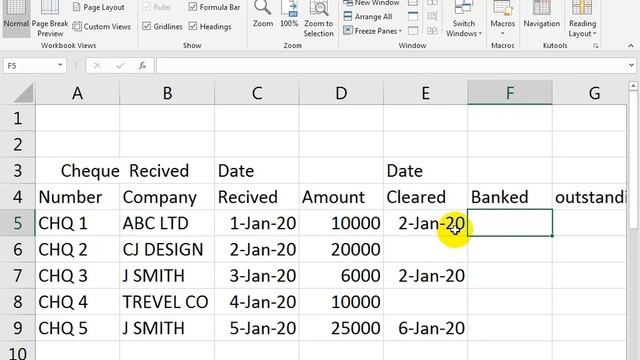Click the 'Banked' header cell
This screenshot has height=360, width=640.
pyautogui.click(x=510, y=197)
